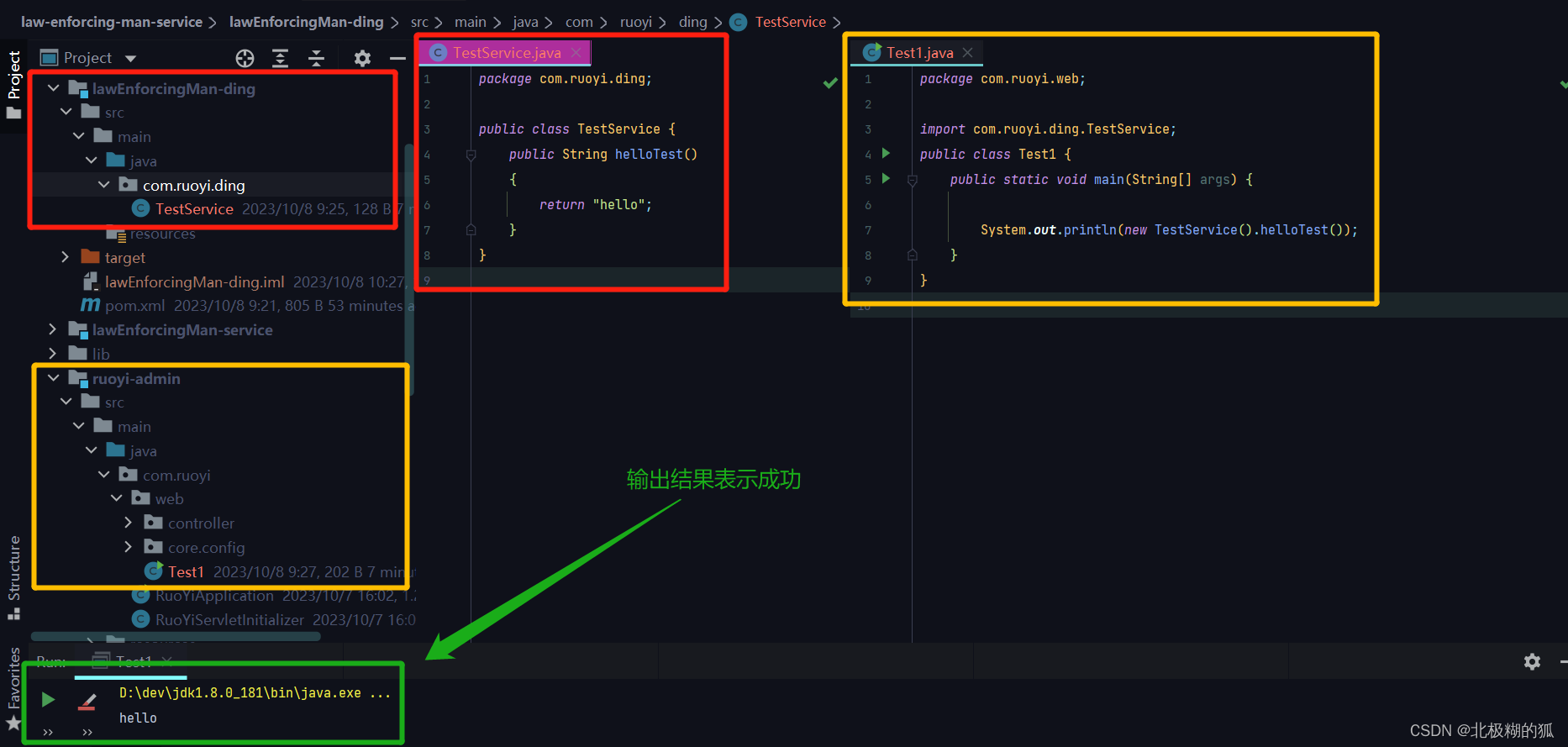Click the run gutter arrow beside the main method
This screenshot has width=1568, height=747.
(885, 179)
